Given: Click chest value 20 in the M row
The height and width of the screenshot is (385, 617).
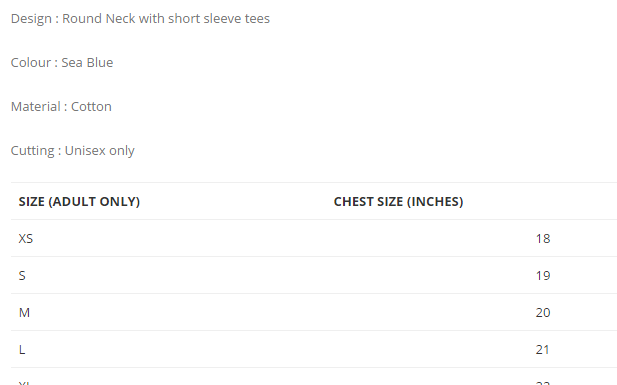Looking at the screenshot, I should (x=543, y=313).
